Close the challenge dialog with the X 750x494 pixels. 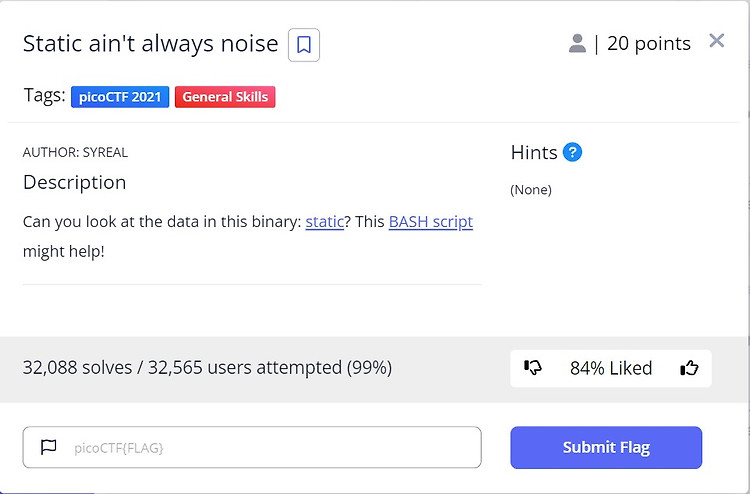pos(717,41)
